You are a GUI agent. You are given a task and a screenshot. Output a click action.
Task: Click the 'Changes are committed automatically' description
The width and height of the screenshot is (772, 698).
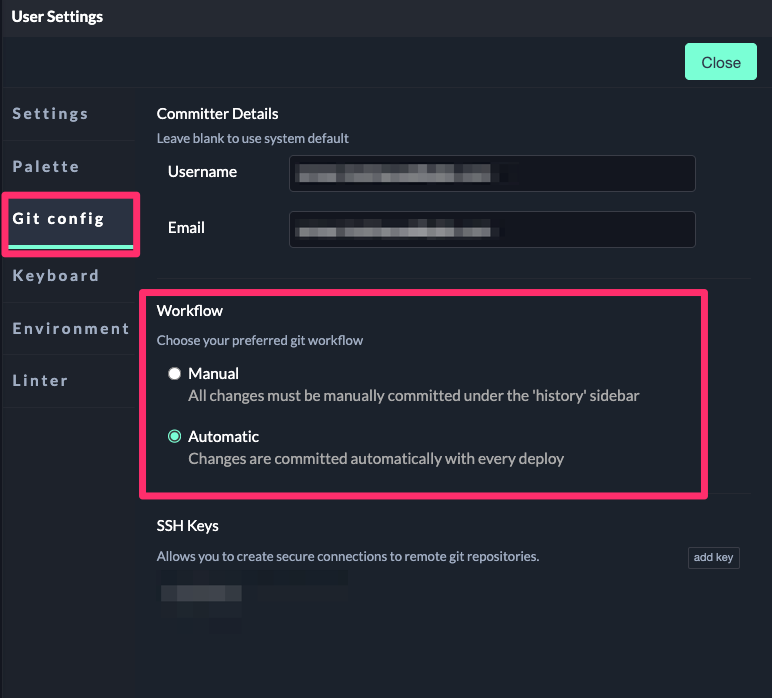click(376, 459)
